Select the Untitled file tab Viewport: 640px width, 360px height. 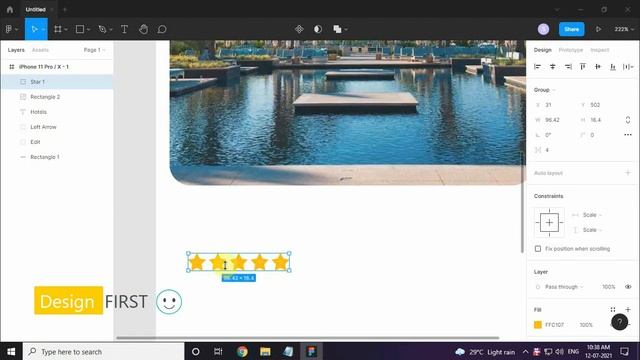(36, 9)
